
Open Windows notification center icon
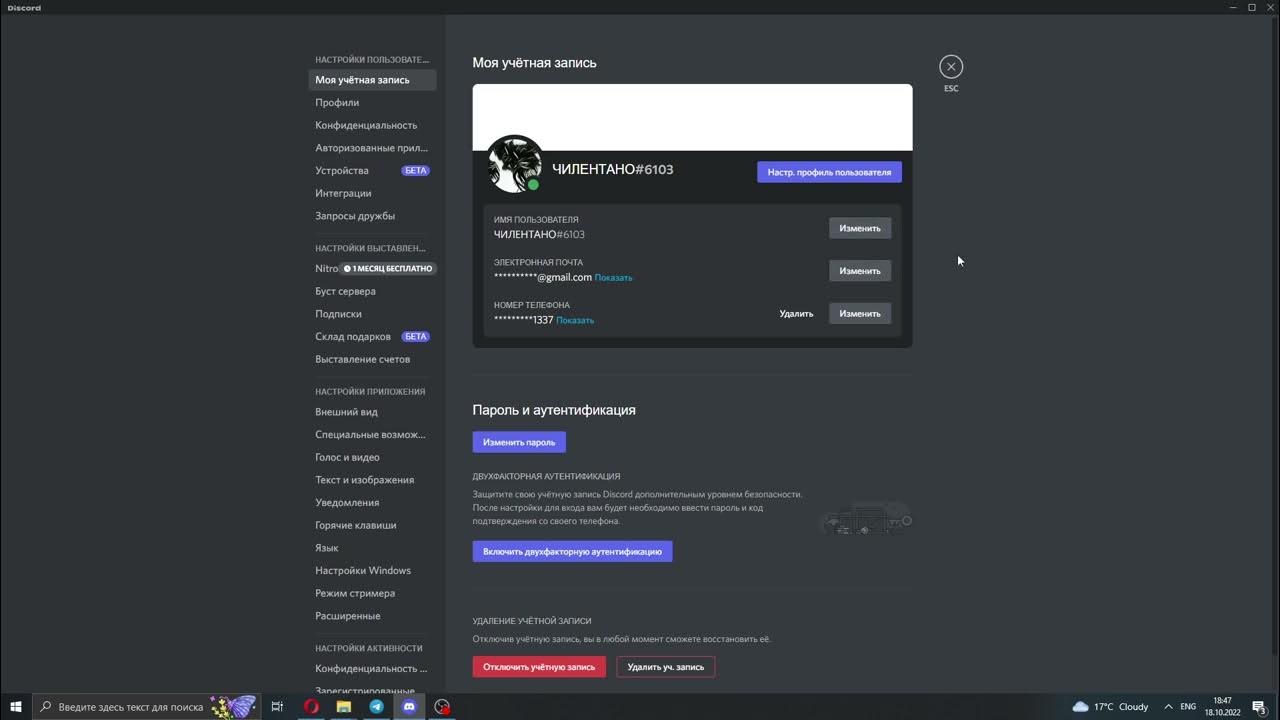(x=1259, y=706)
